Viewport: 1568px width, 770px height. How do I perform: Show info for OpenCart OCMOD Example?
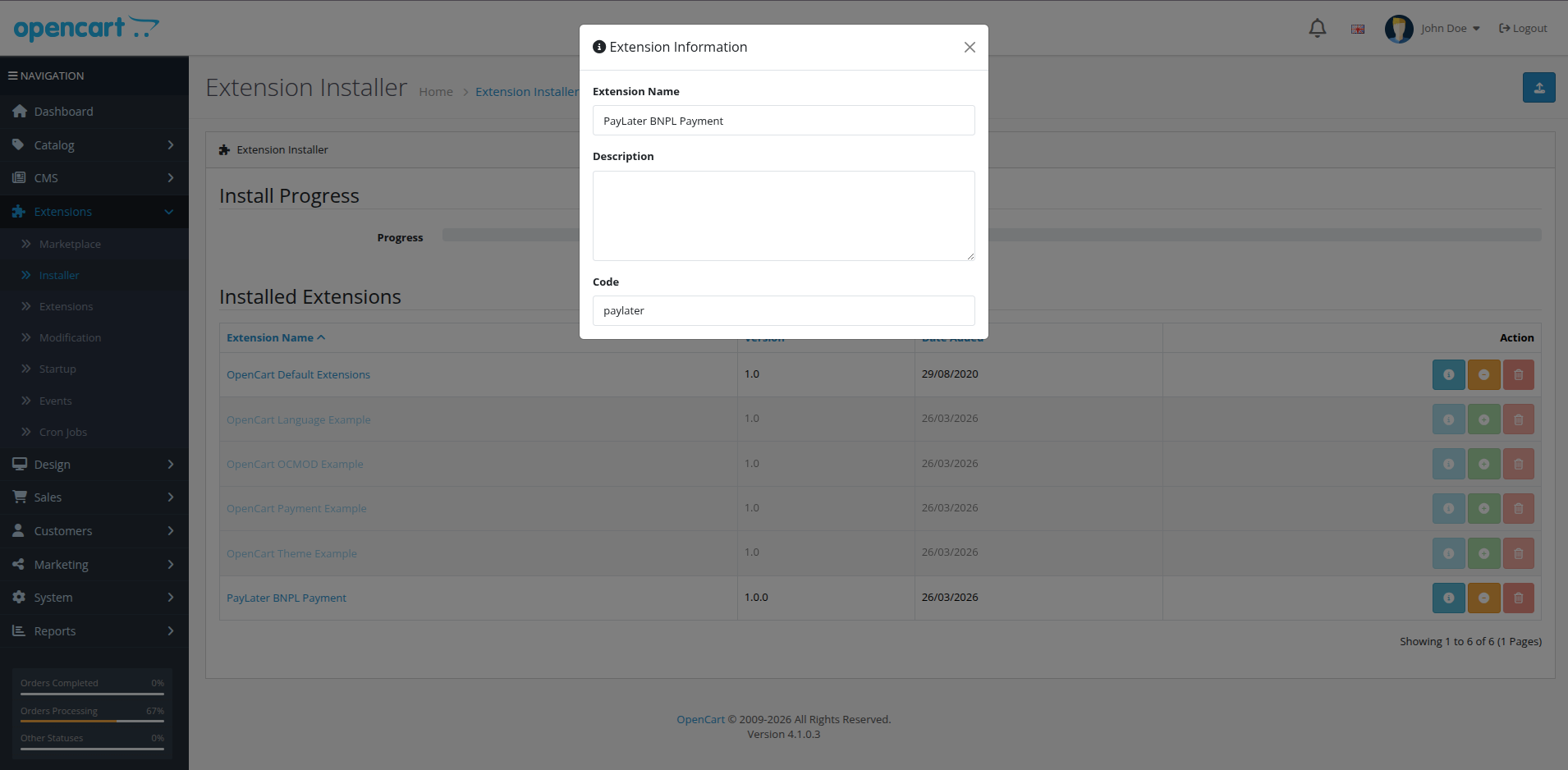pyautogui.click(x=1449, y=464)
